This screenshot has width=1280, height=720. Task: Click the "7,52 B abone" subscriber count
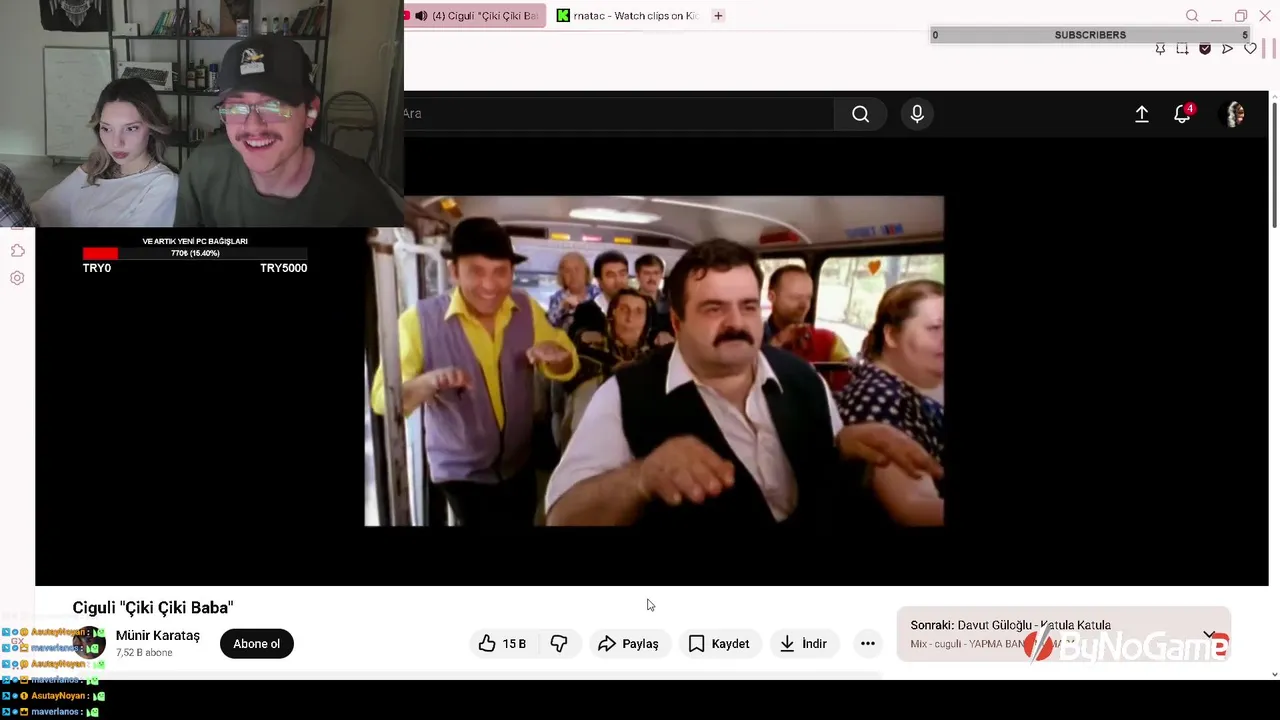tap(144, 653)
